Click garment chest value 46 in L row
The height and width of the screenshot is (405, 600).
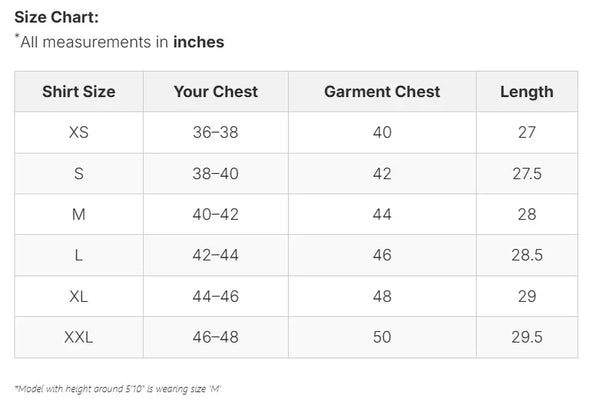tap(382, 255)
